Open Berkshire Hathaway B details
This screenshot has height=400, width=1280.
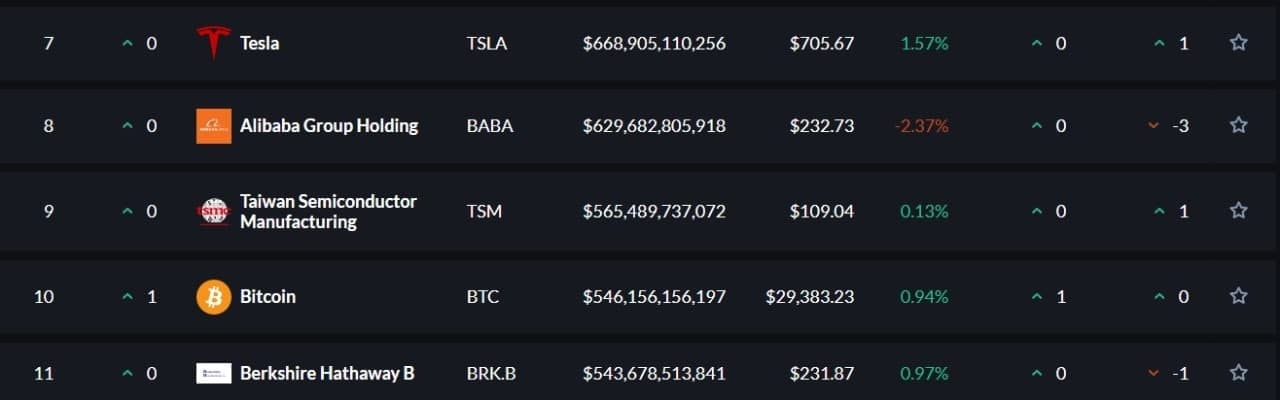coord(327,373)
